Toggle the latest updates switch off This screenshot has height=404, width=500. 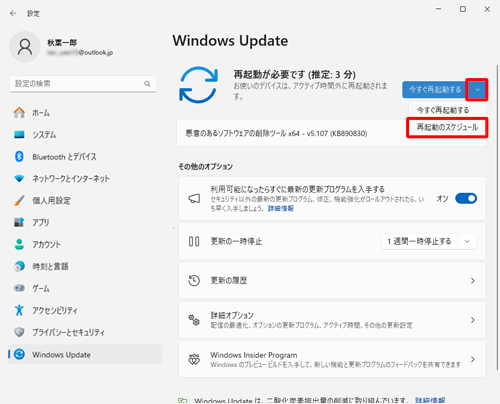click(466, 199)
